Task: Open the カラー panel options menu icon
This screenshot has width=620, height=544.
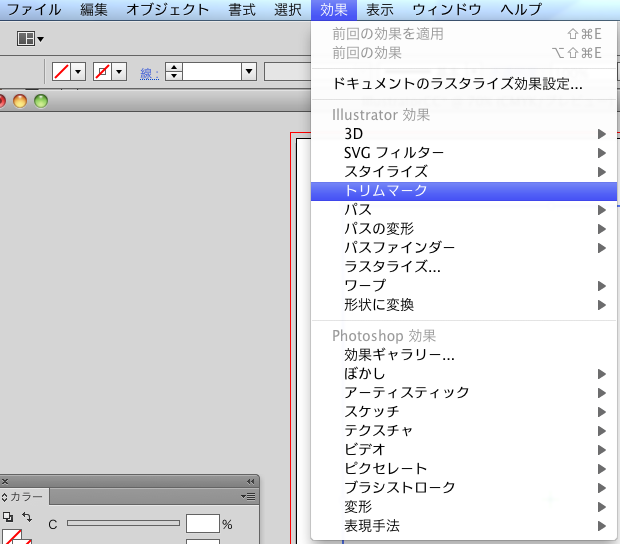Action: click(x=248, y=497)
